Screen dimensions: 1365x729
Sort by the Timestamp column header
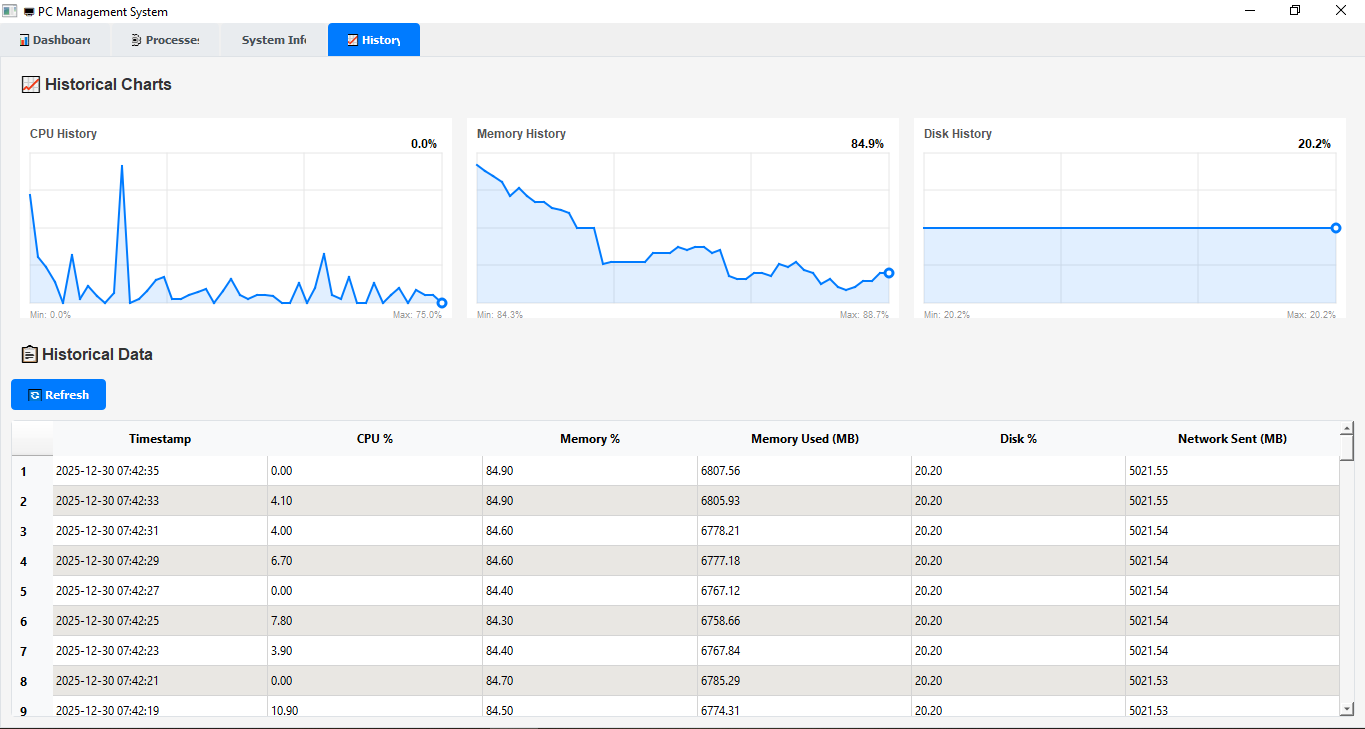click(160, 439)
